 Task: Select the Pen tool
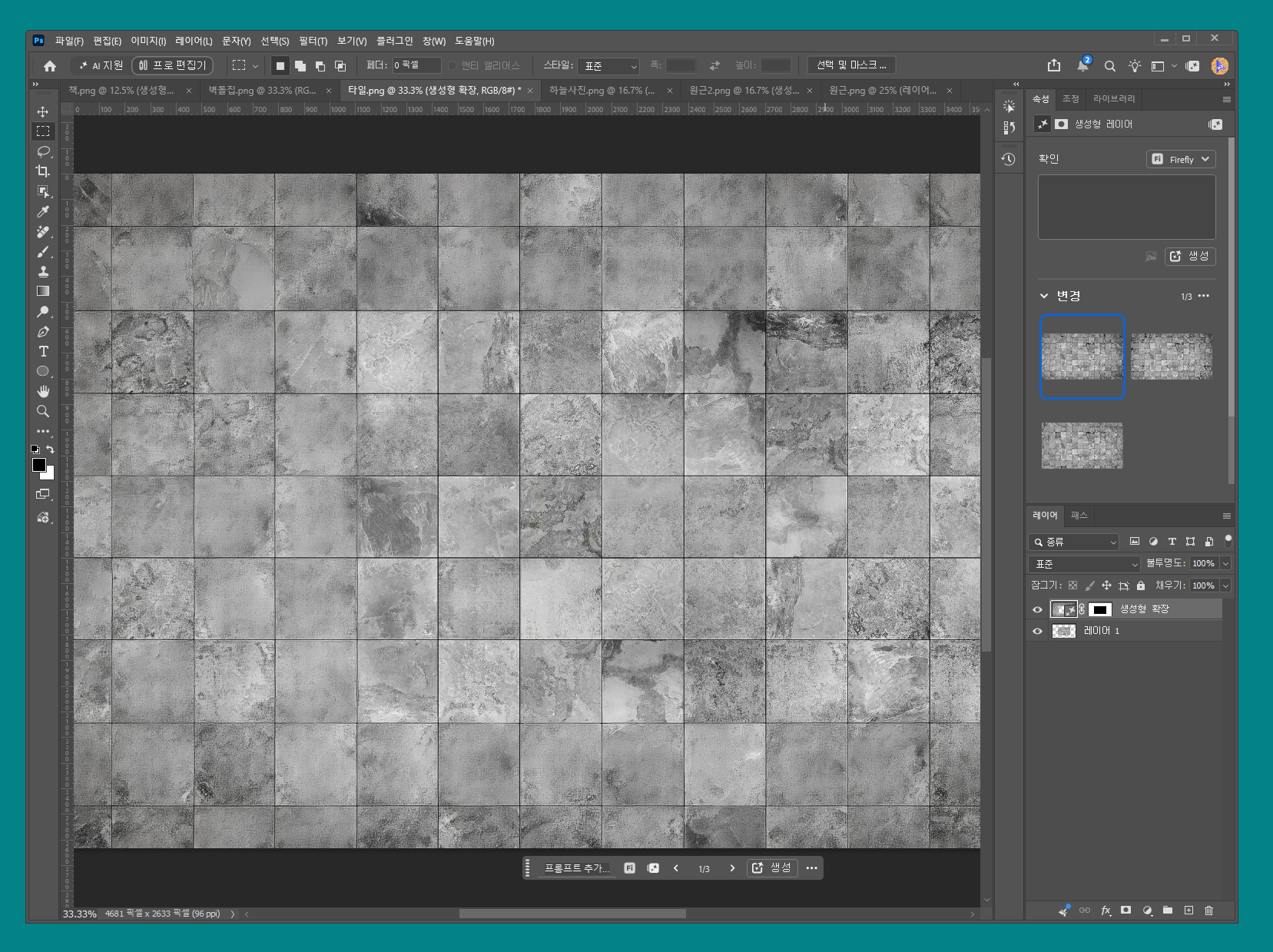click(x=43, y=331)
